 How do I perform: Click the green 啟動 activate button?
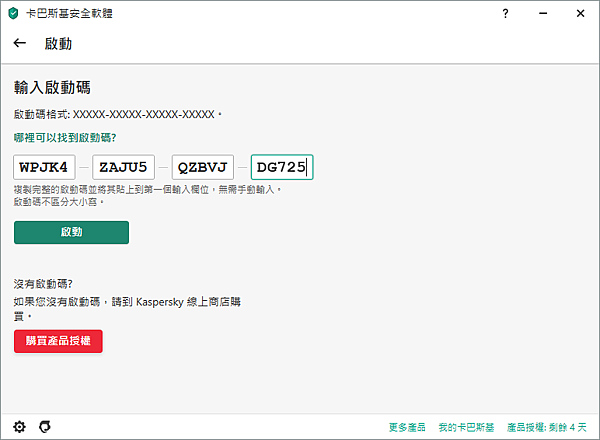click(x=72, y=232)
